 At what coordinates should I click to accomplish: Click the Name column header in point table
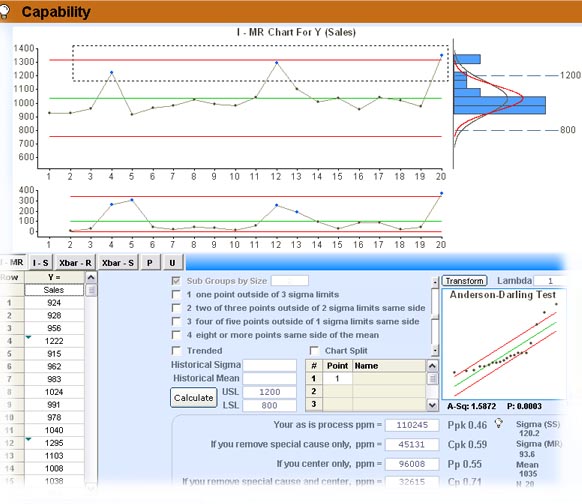tap(389, 366)
